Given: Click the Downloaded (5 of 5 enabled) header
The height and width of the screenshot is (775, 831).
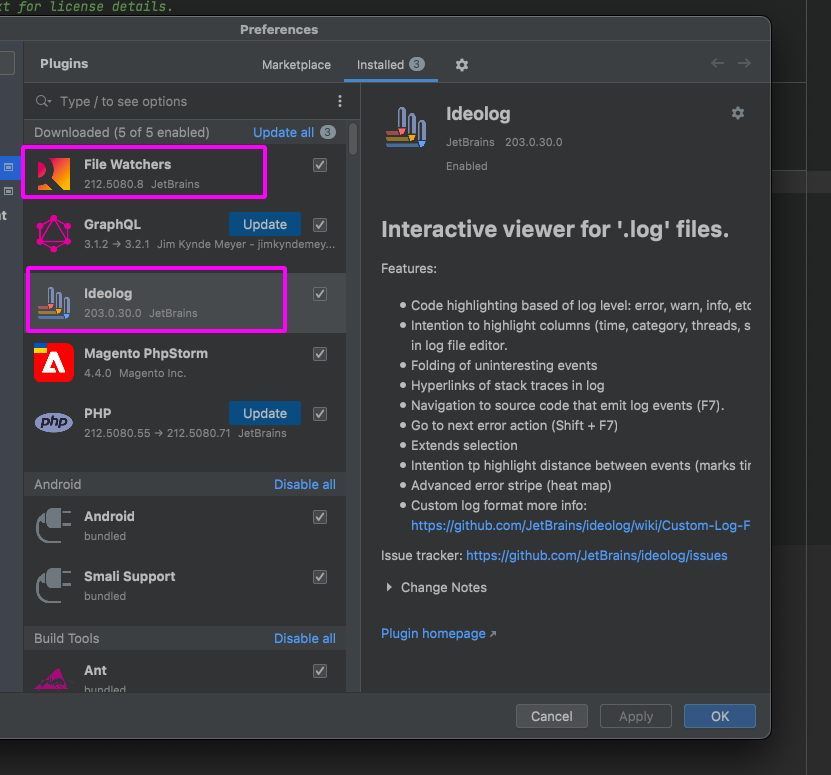Looking at the screenshot, I should (x=122, y=132).
